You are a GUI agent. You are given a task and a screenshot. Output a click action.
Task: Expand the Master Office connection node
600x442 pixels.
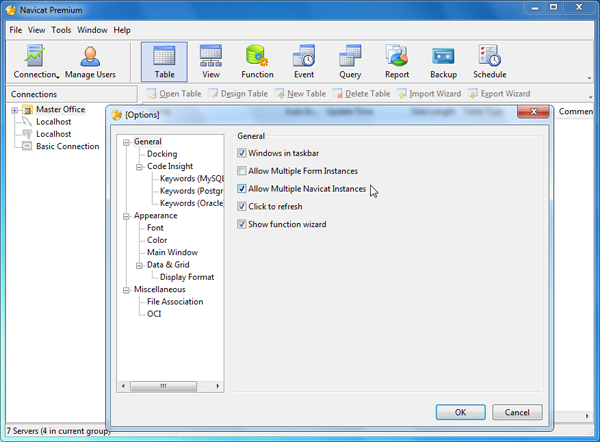point(15,110)
